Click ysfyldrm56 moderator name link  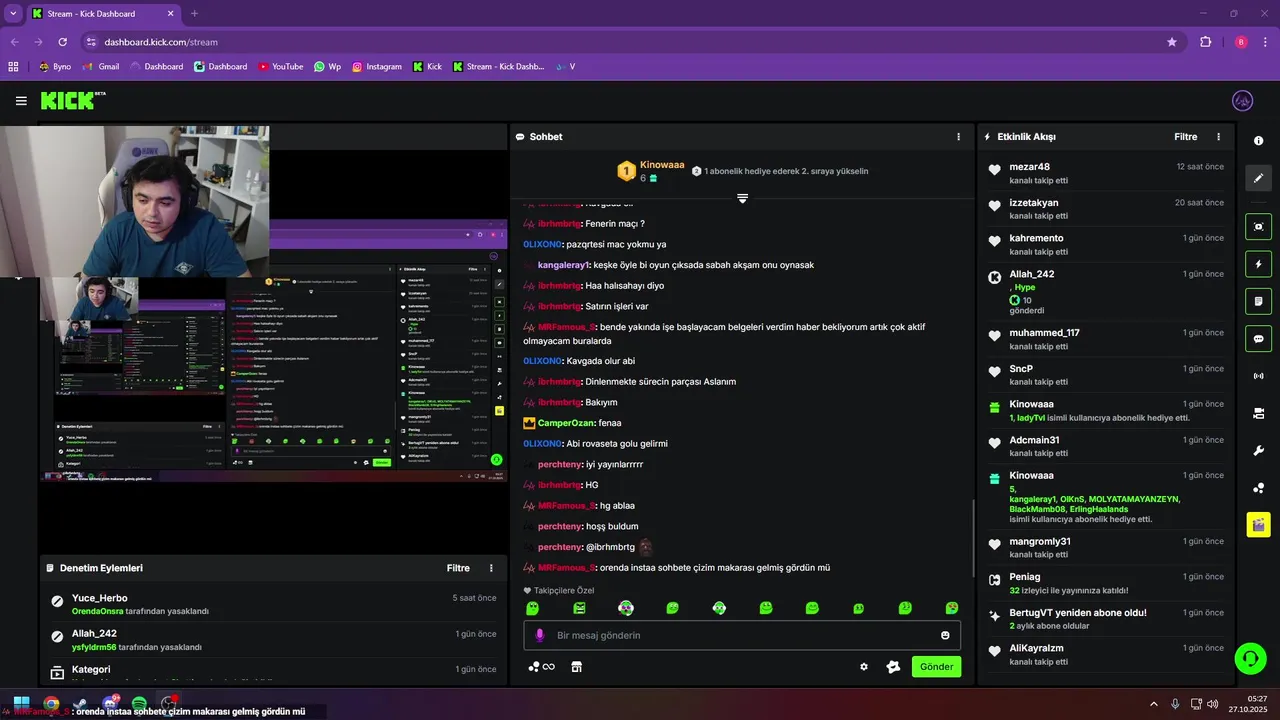point(94,647)
